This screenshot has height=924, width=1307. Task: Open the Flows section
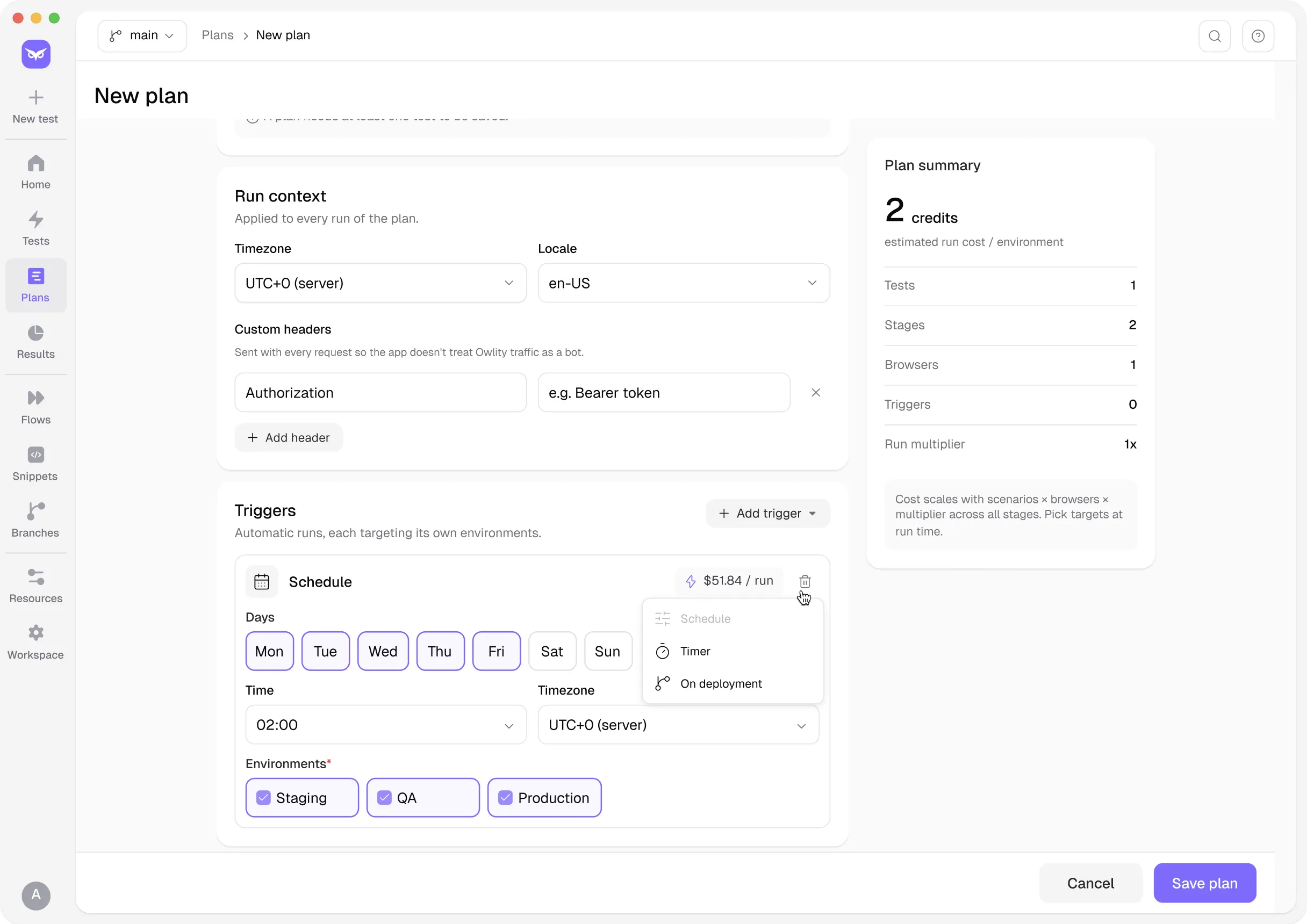36,407
